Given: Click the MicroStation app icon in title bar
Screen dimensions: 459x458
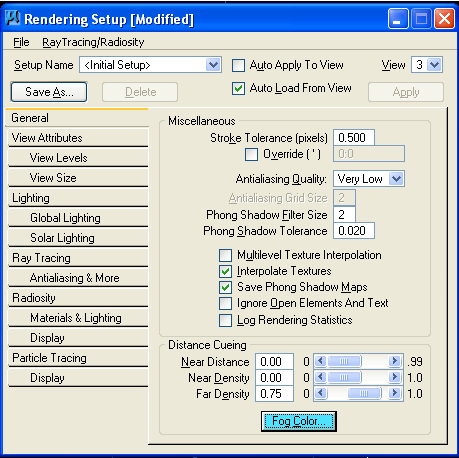Looking at the screenshot, I should pyautogui.click(x=13, y=18).
